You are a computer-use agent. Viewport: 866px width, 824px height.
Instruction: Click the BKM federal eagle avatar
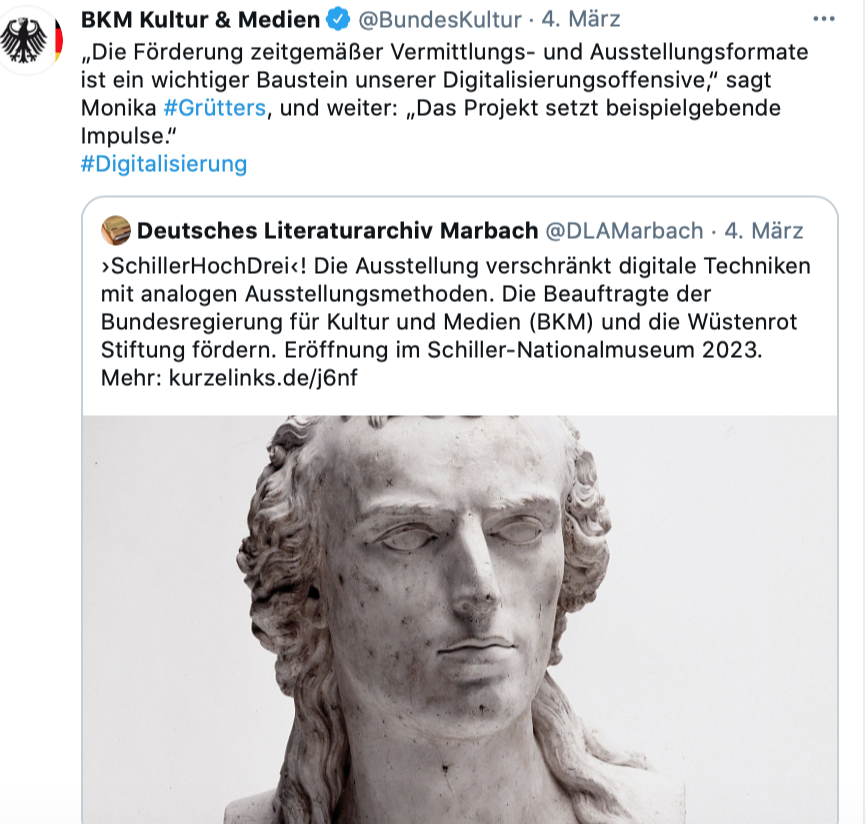pos(30,40)
